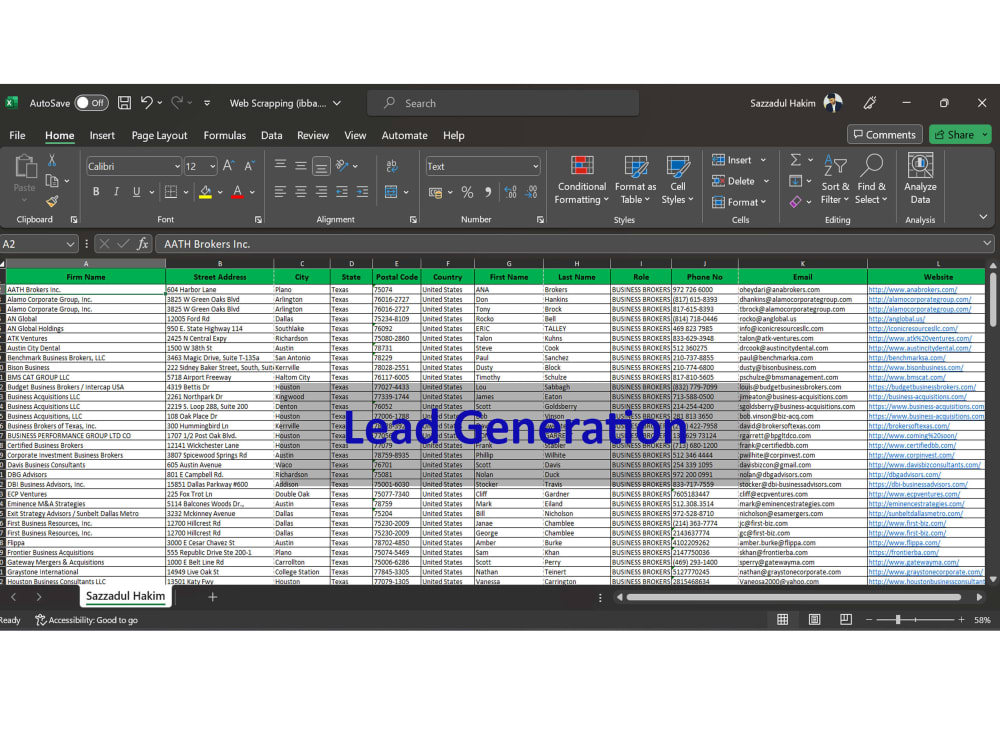Click the zoom slider handle
The height and width of the screenshot is (750, 1000).
point(897,620)
